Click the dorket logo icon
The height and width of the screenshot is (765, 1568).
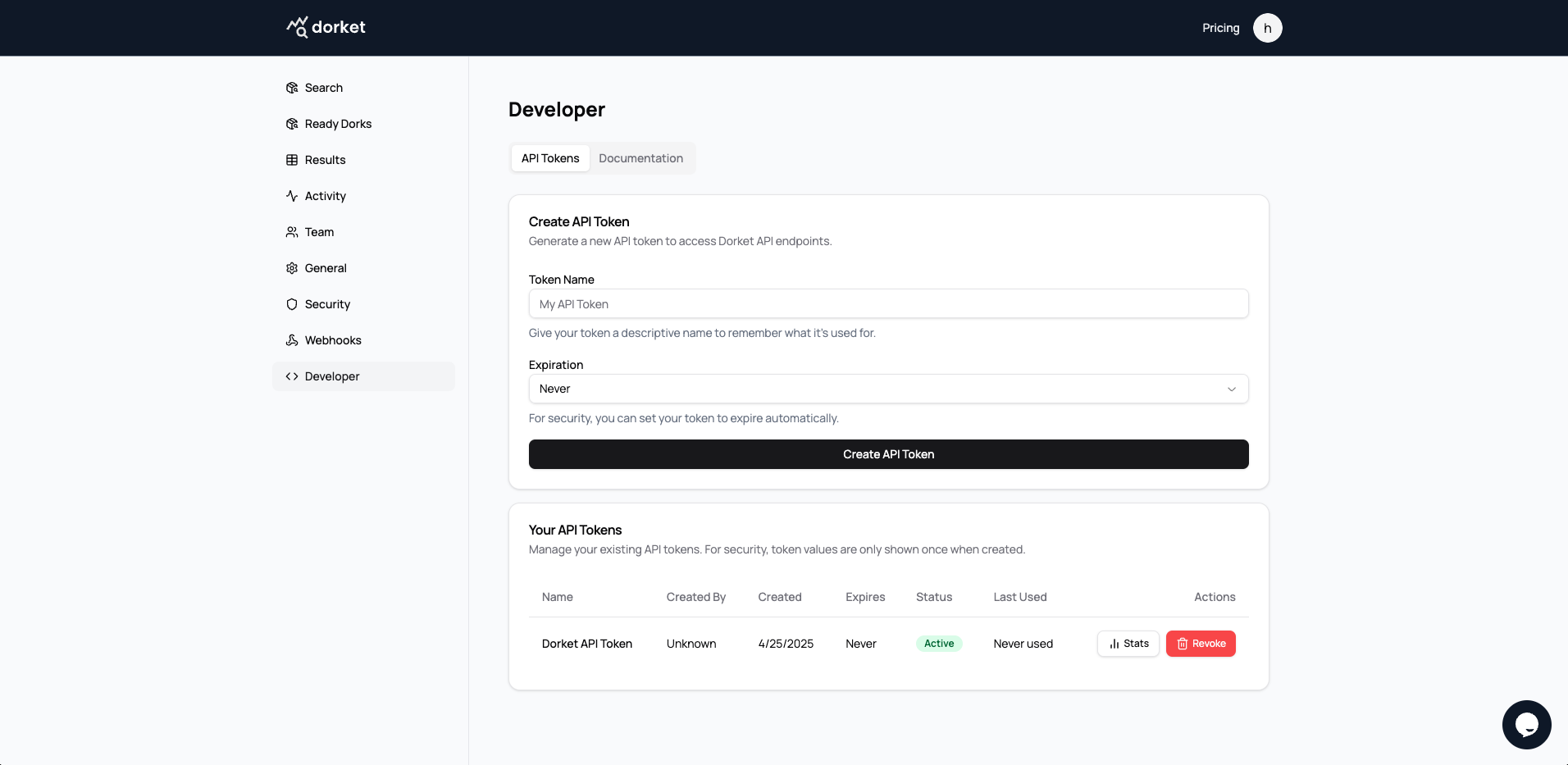click(297, 27)
